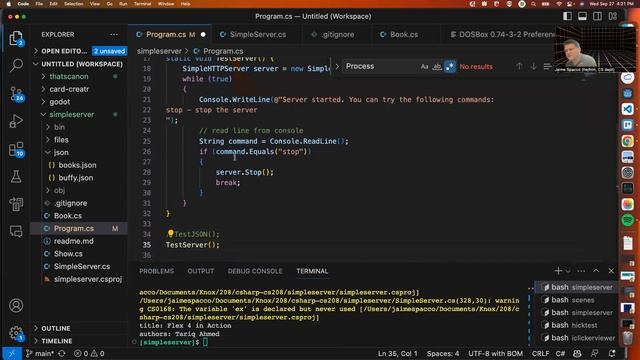Click Spaces: 4 indentation setting

click(x=443, y=353)
